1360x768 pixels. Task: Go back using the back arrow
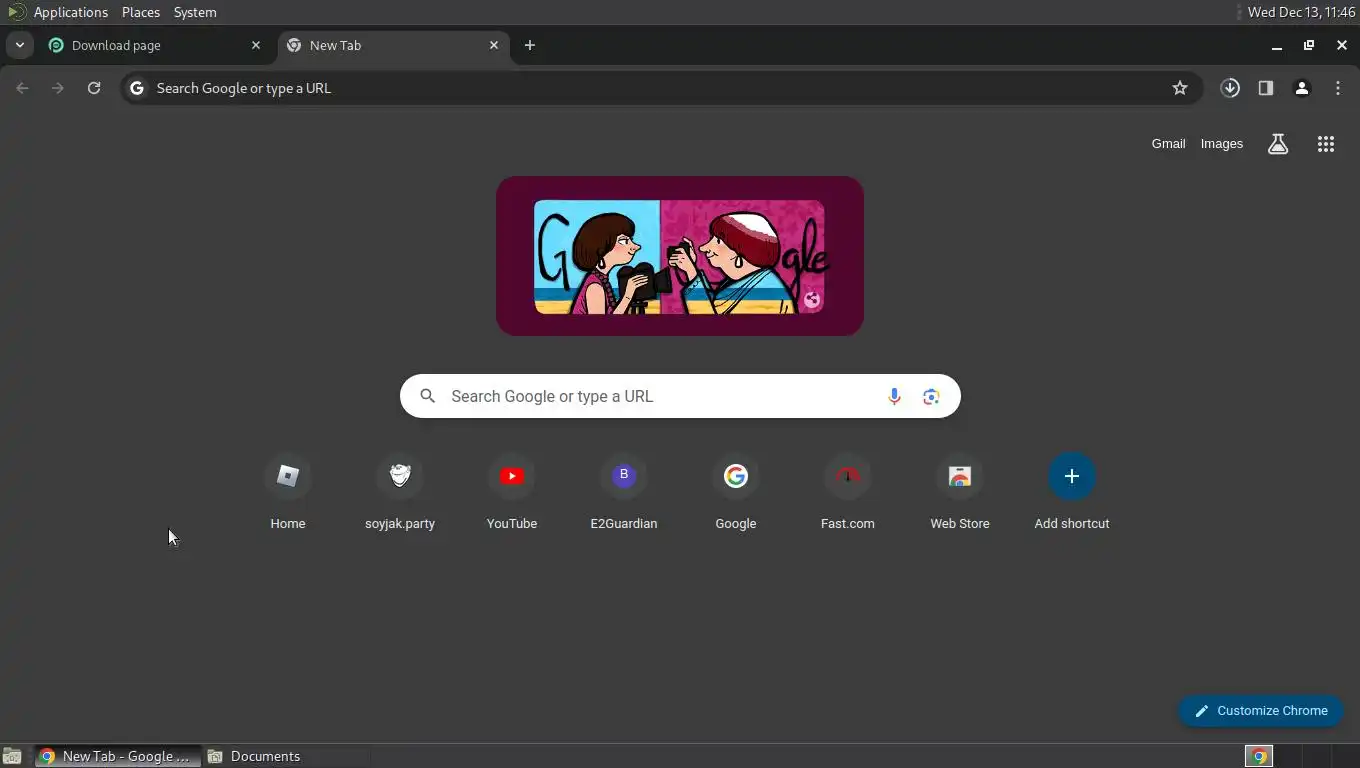click(22, 88)
